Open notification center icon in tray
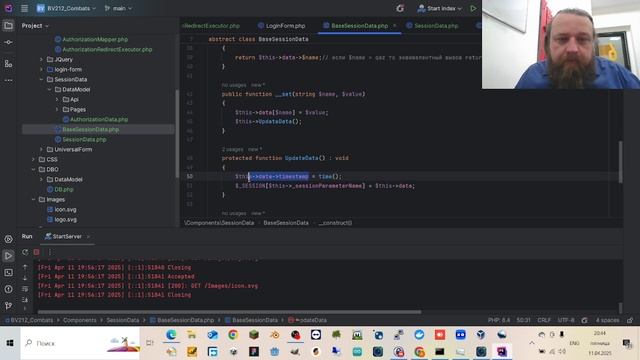The image size is (640, 360). click(627, 344)
